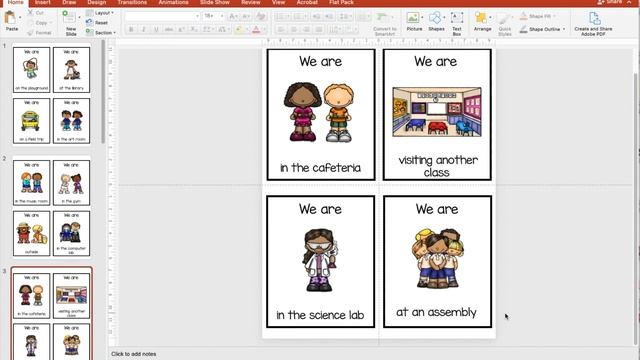Click the Reset slide icon
This screenshot has height=360, width=640.
89,22
